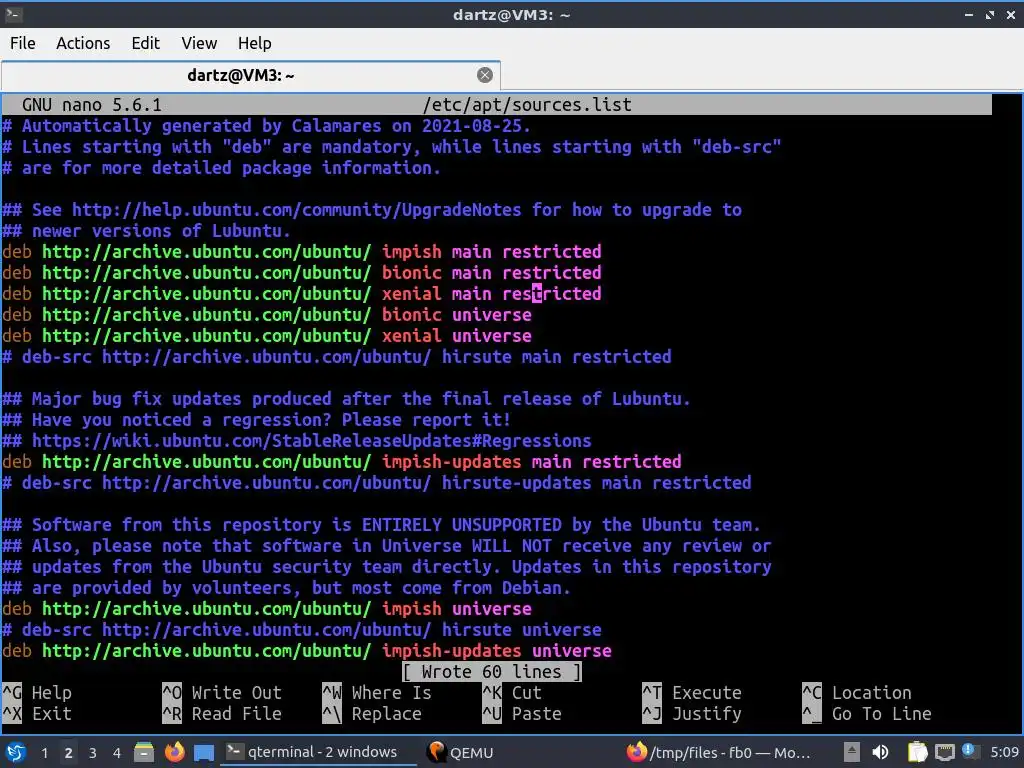Activate the qterminal - 2 windows taskbar button
The image size is (1024, 768).
(318, 752)
